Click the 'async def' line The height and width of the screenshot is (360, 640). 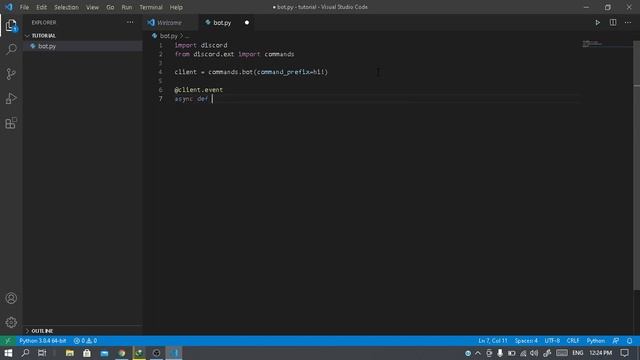click(192, 99)
